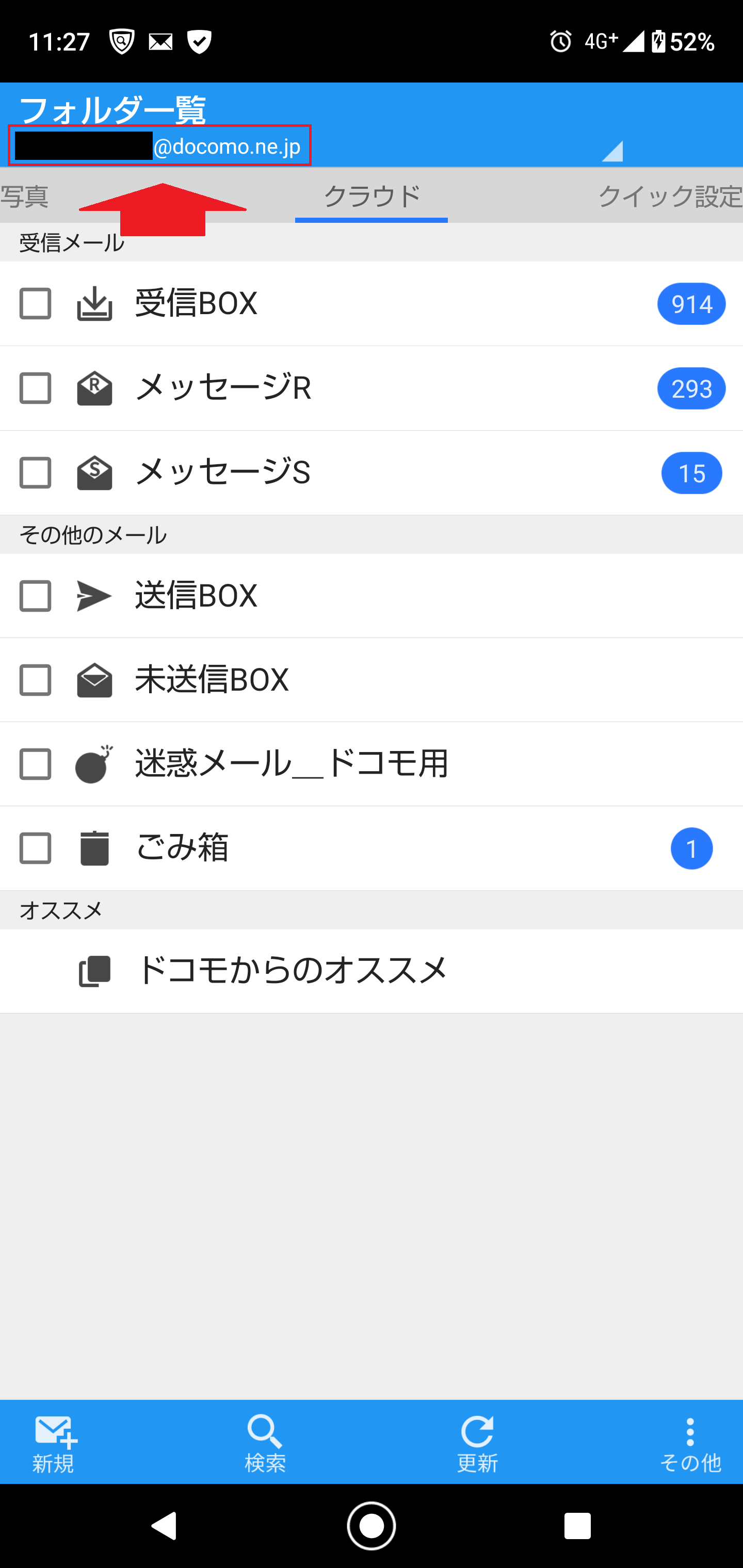Screen dimensions: 743x1568
Task: Tap the 914 unread badge
Action: (691, 304)
